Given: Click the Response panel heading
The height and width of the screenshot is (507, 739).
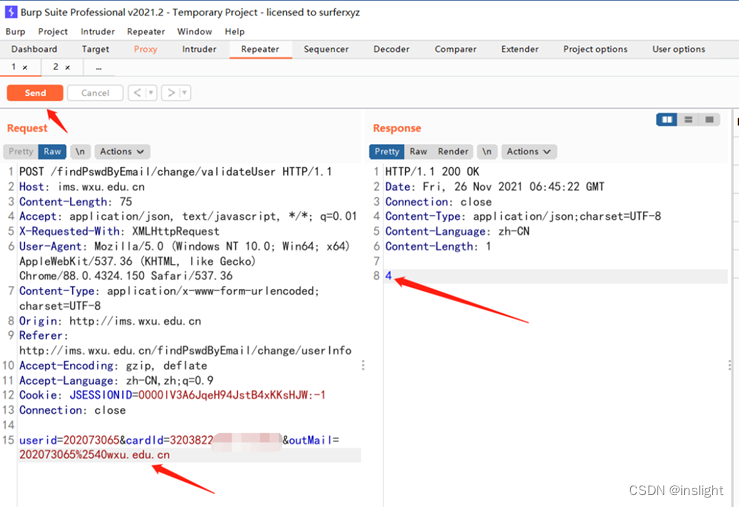Looking at the screenshot, I should click(x=397, y=128).
